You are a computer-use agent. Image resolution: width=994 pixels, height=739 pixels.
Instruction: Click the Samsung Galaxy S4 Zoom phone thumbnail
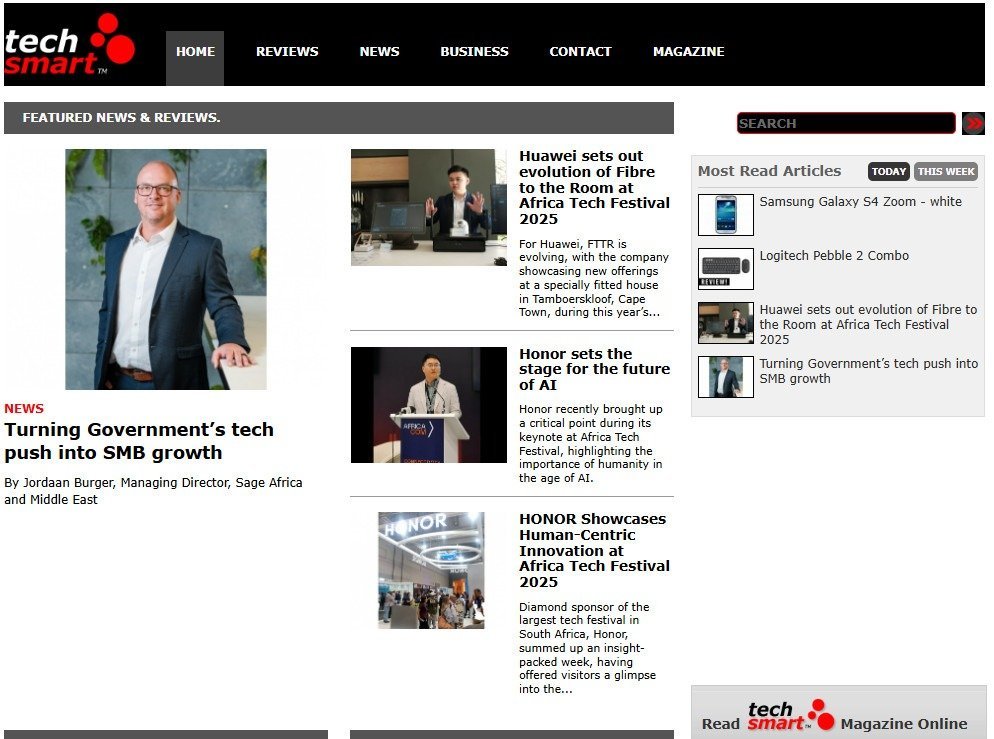click(x=726, y=215)
